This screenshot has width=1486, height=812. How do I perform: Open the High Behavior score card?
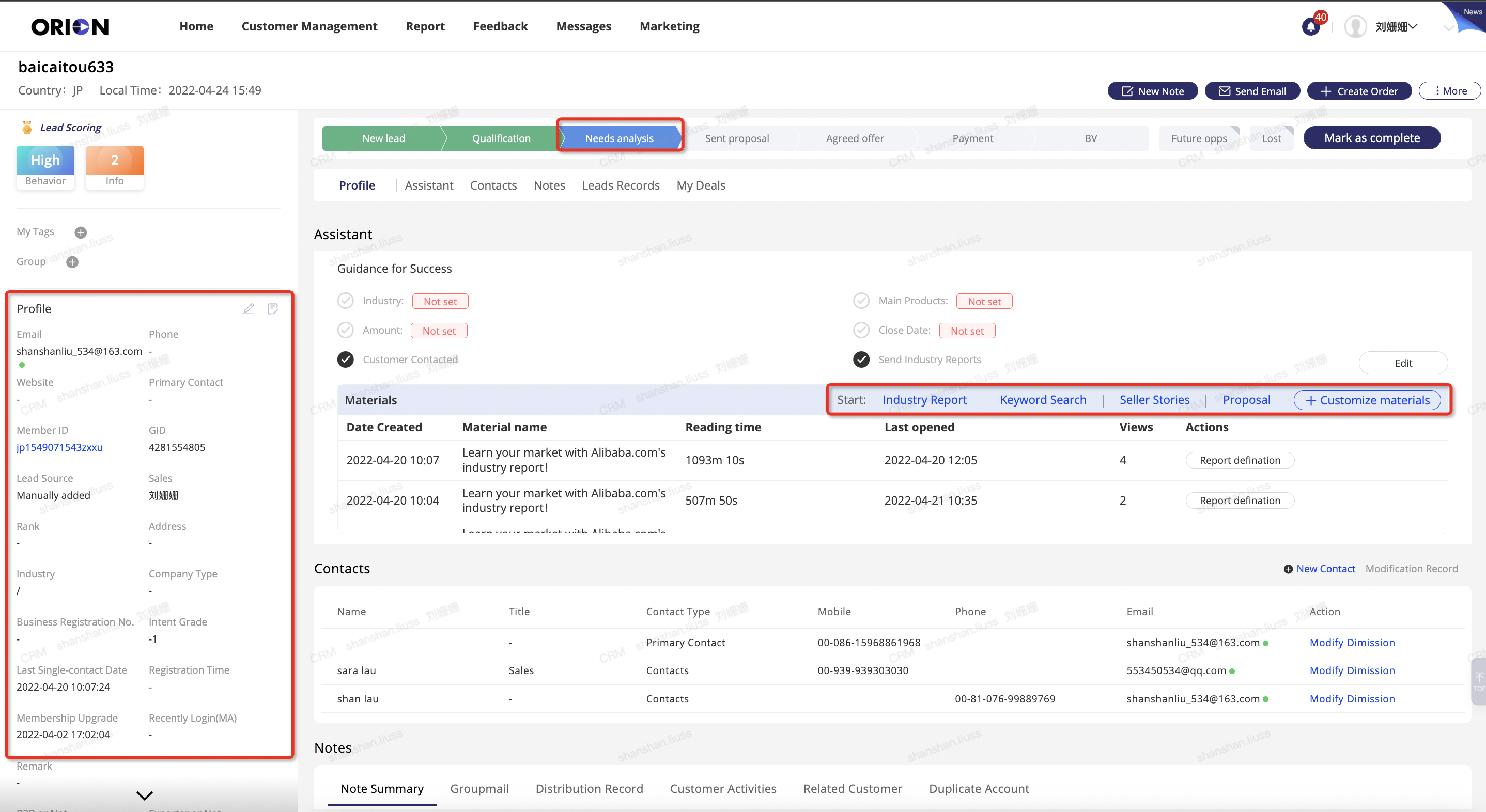click(45, 167)
